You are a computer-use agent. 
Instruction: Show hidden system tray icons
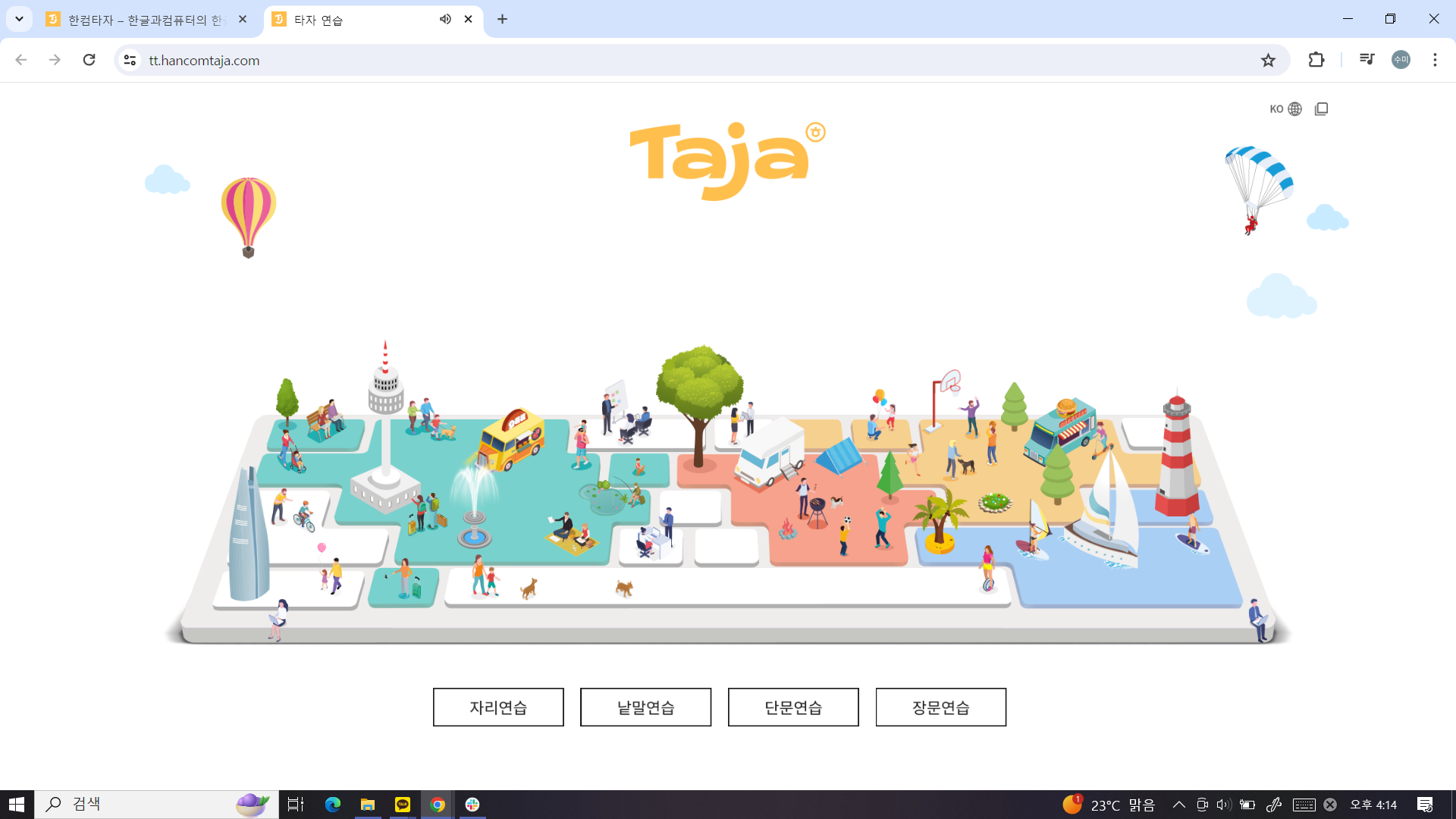coord(1178,805)
